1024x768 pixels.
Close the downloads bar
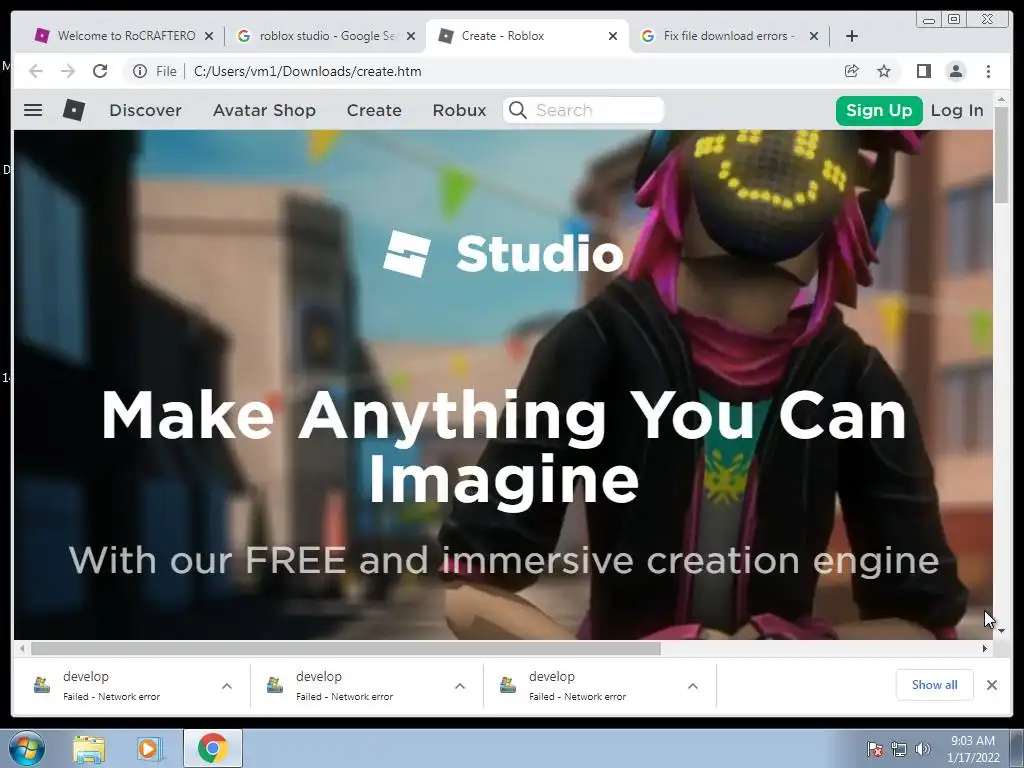(x=992, y=685)
